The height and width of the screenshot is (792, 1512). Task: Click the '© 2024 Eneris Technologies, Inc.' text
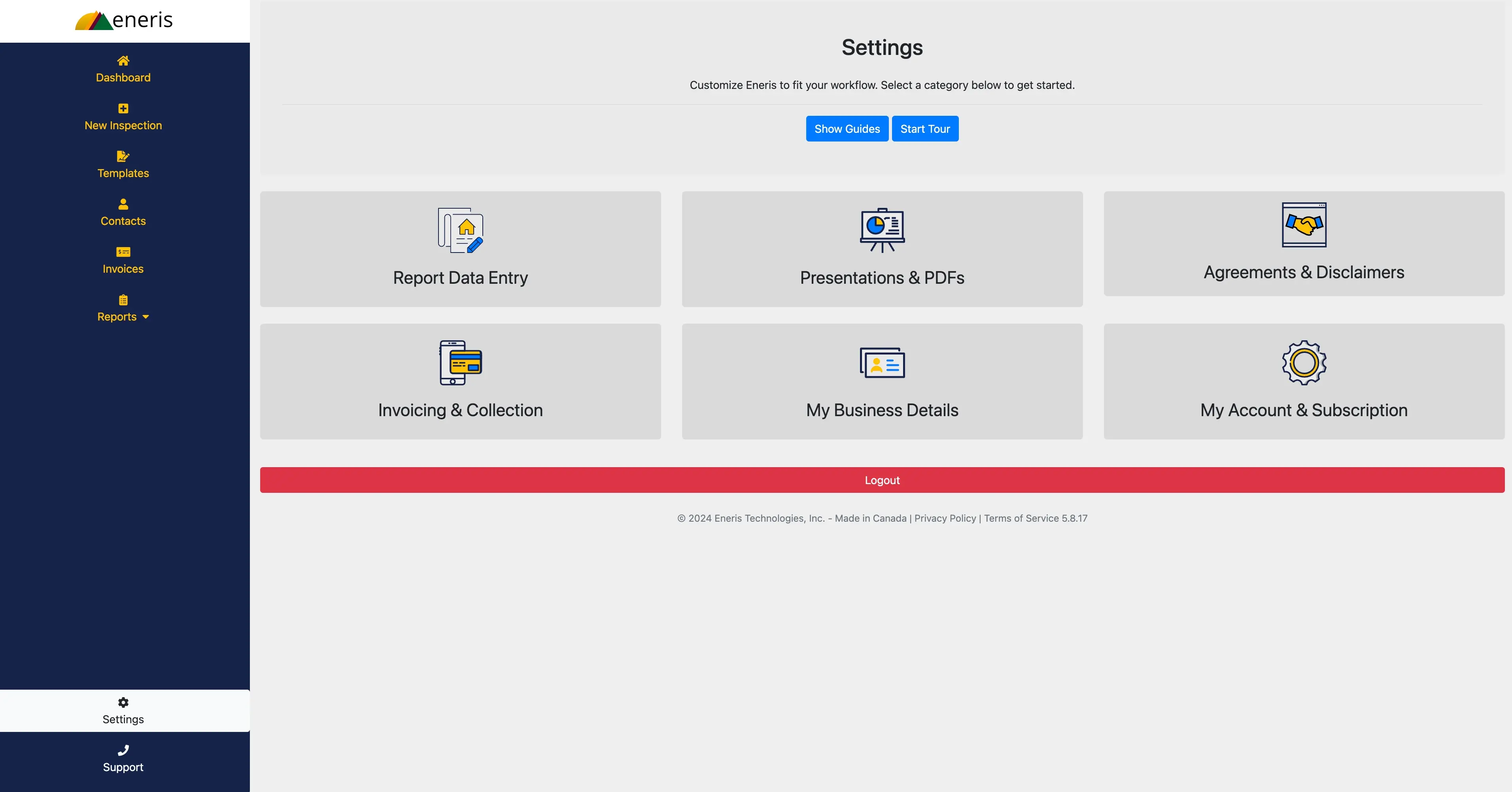click(751, 518)
